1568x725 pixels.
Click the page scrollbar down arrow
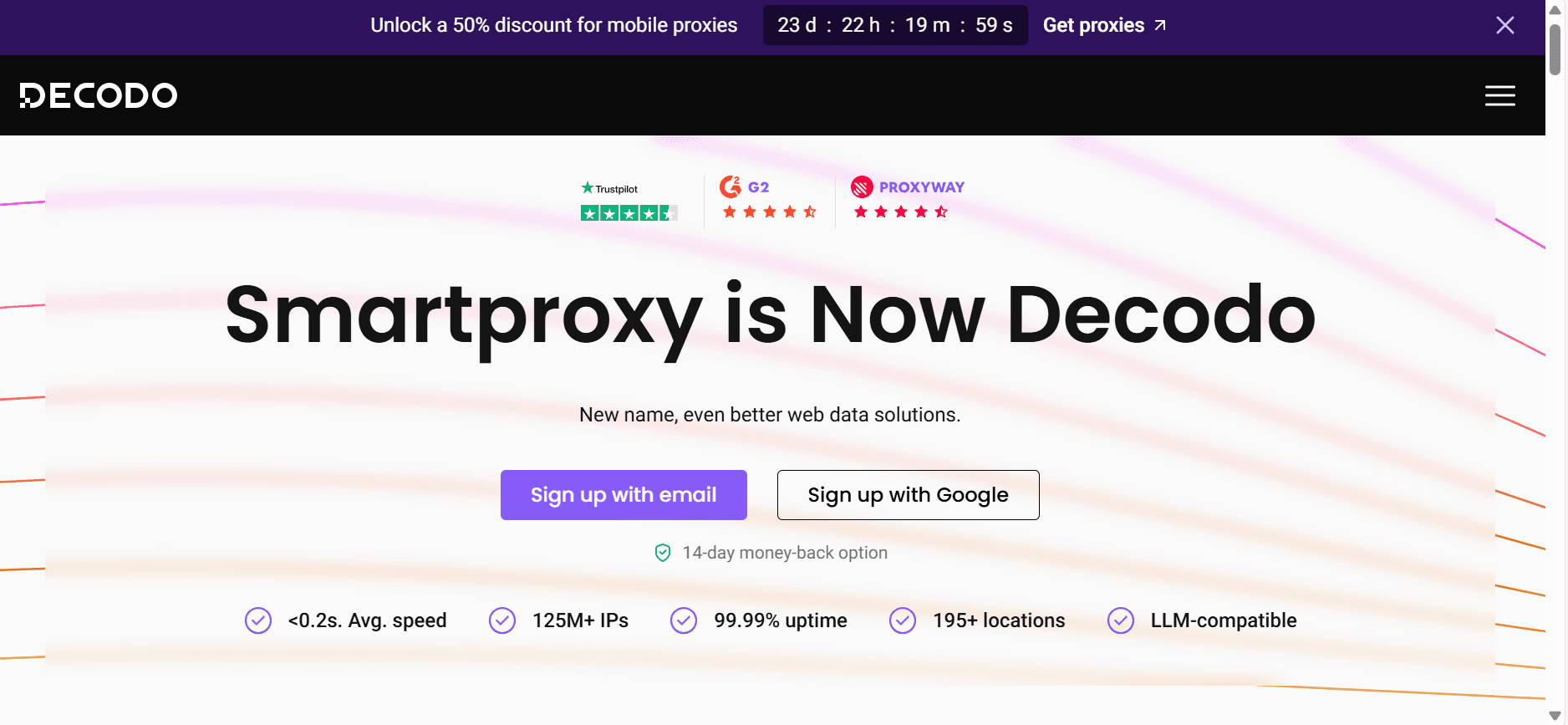1555,716
